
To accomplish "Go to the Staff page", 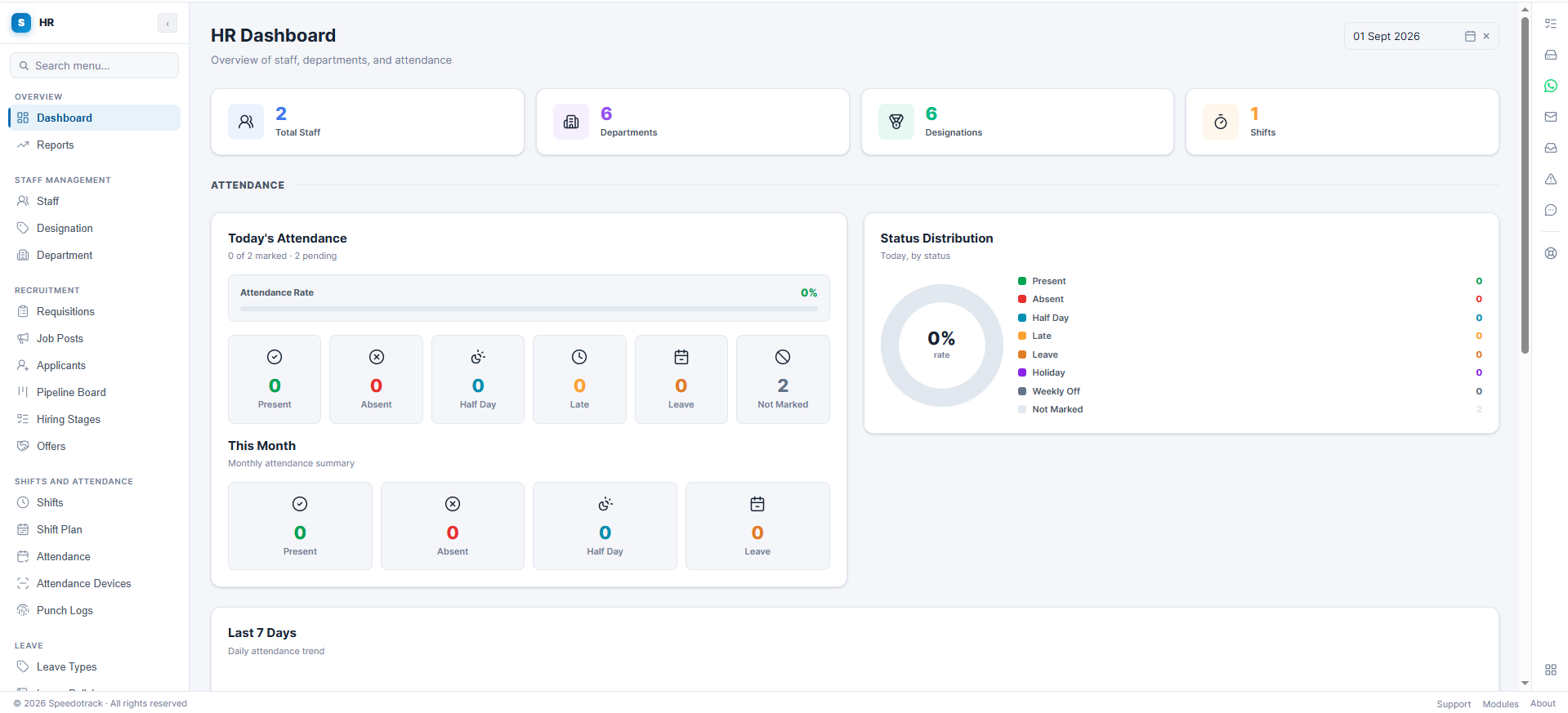I will pos(94,201).
